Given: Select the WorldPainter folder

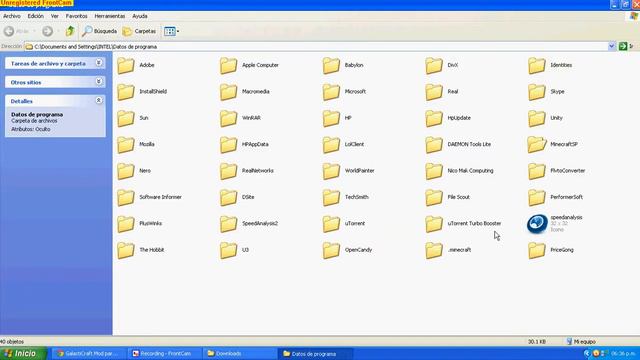Looking at the screenshot, I should click(349, 171).
